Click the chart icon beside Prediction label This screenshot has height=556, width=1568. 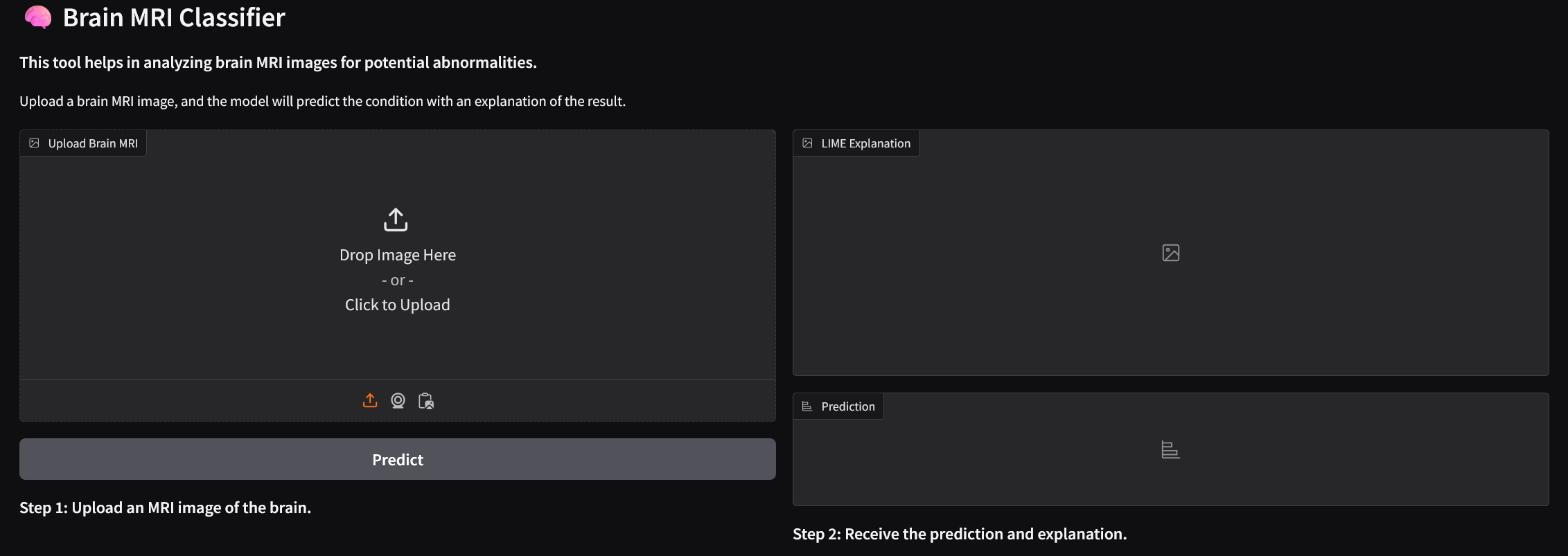click(807, 406)
